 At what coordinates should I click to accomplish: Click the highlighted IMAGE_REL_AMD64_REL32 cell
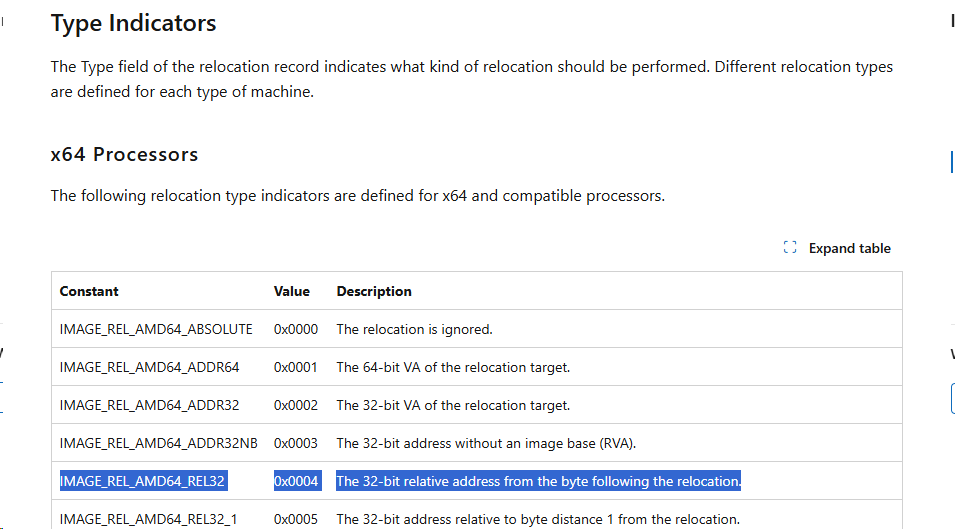pos(143,481)
